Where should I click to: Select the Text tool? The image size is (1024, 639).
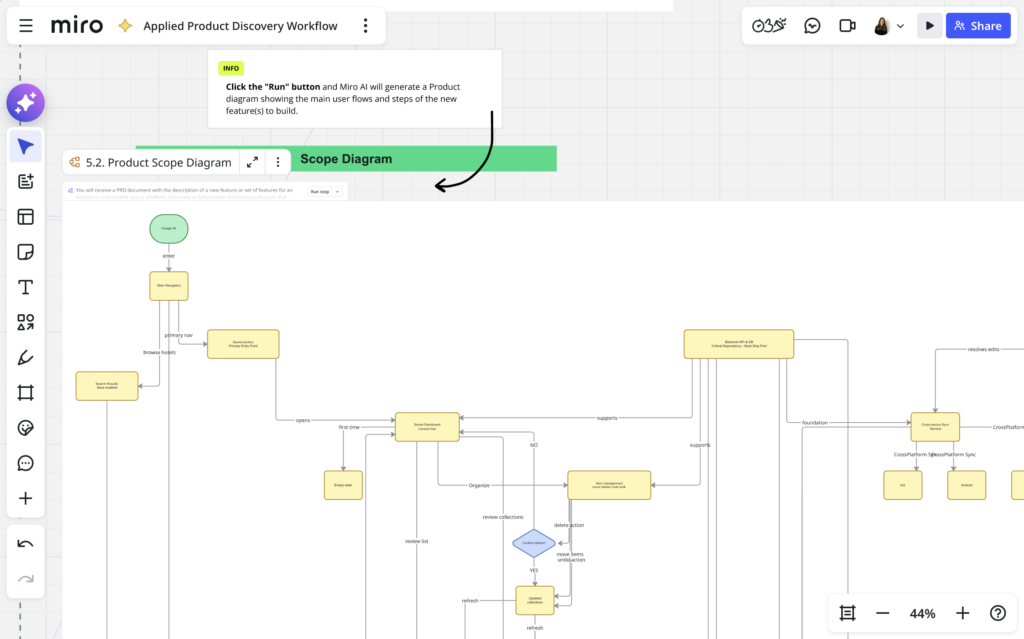(x=25, y=287)
